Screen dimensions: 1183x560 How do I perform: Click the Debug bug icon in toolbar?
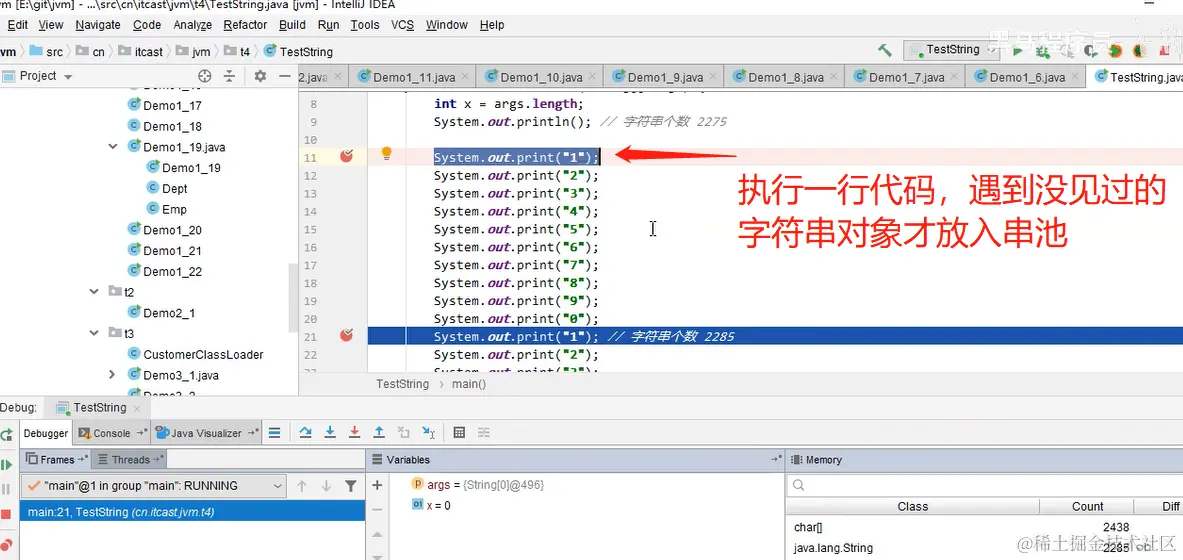coord(1043,51)
